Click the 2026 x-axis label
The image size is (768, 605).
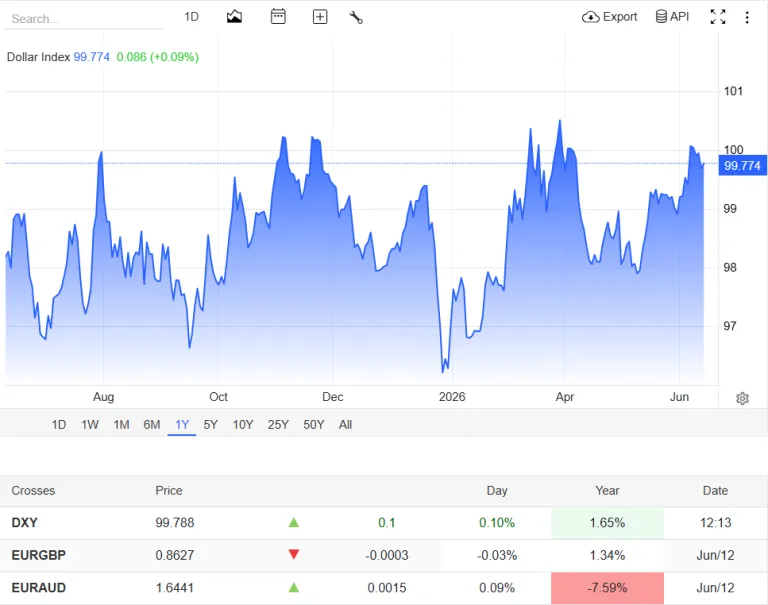[452, 396]
